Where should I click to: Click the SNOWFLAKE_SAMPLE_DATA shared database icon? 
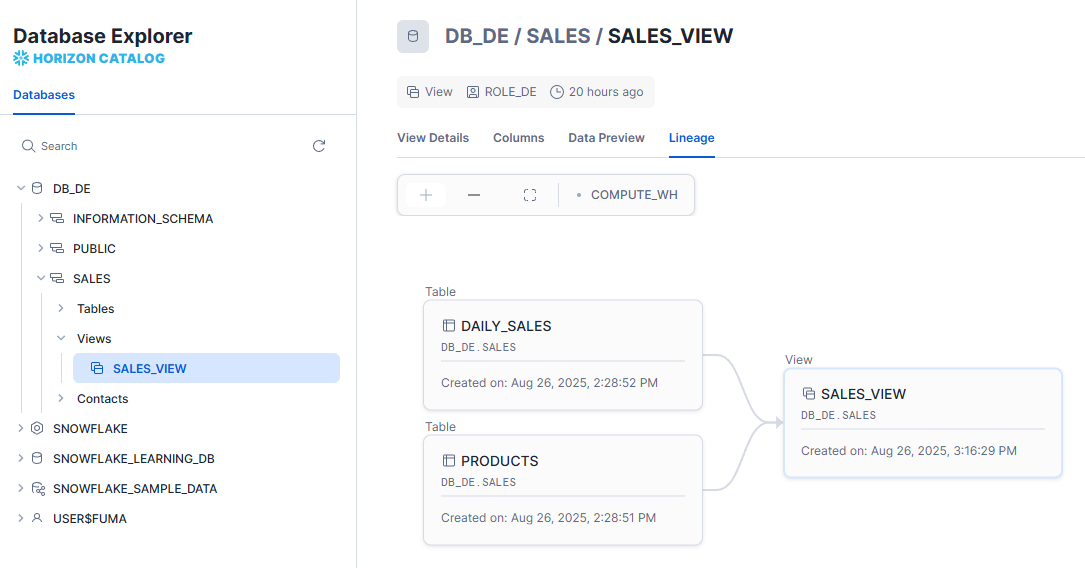[x=37, y=489]
